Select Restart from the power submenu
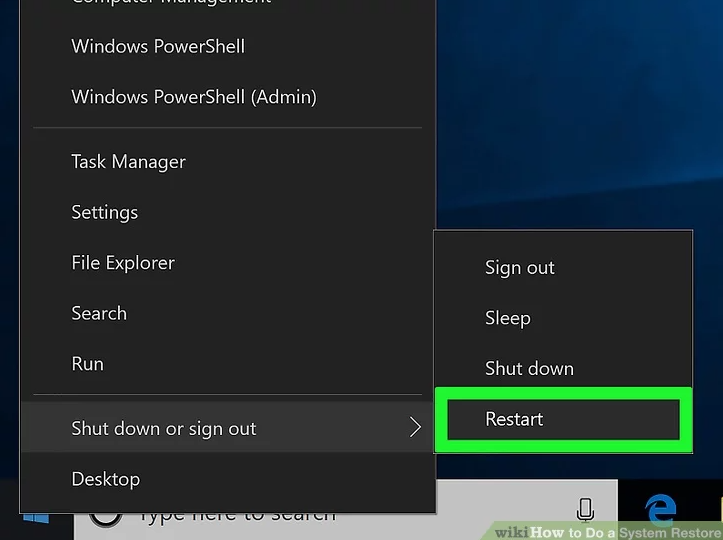This screenshot has width=723, height=540. 514,419
